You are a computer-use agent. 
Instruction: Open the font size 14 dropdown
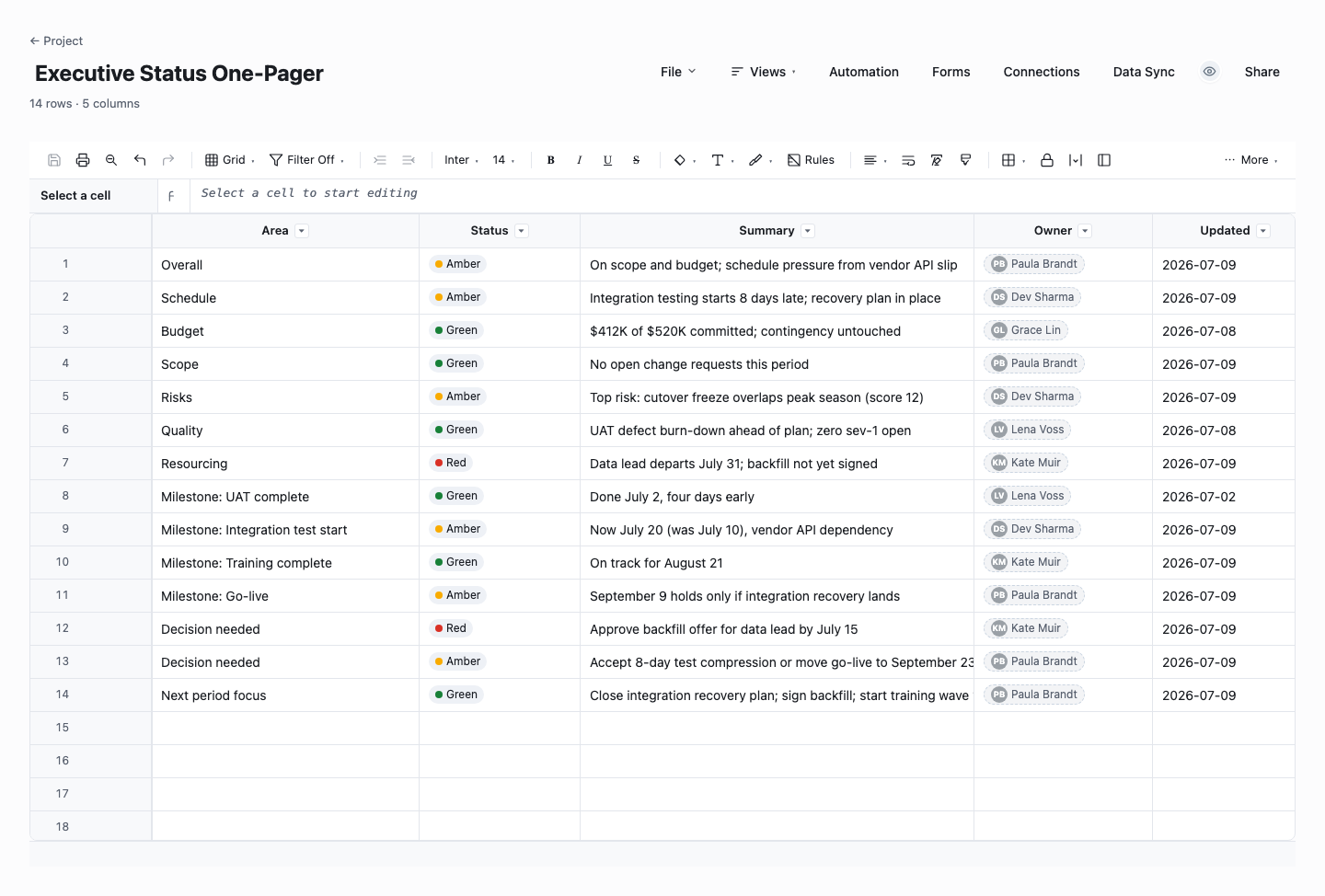(504, 160)
